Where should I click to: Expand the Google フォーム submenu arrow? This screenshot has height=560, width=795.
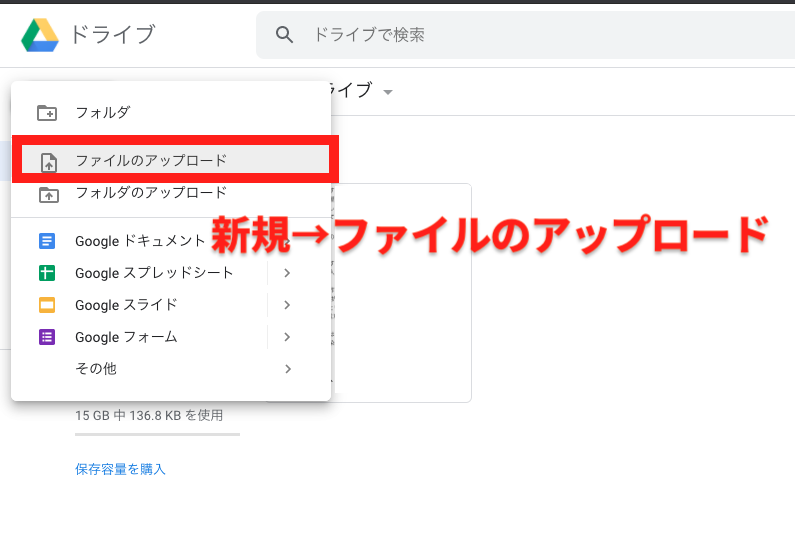[x=287, y=337]
